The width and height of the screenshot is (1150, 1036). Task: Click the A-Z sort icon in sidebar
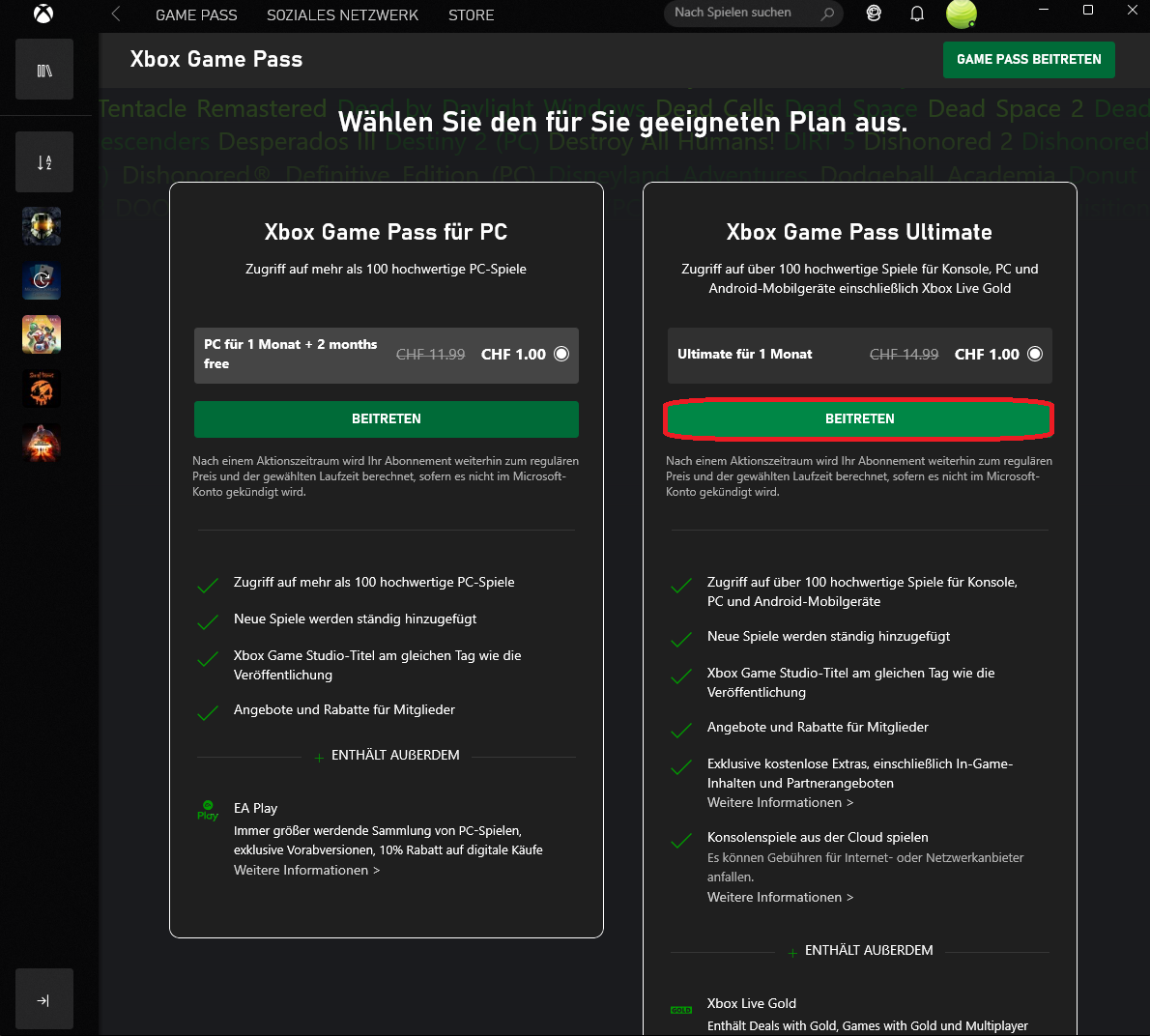pos(44,162)
